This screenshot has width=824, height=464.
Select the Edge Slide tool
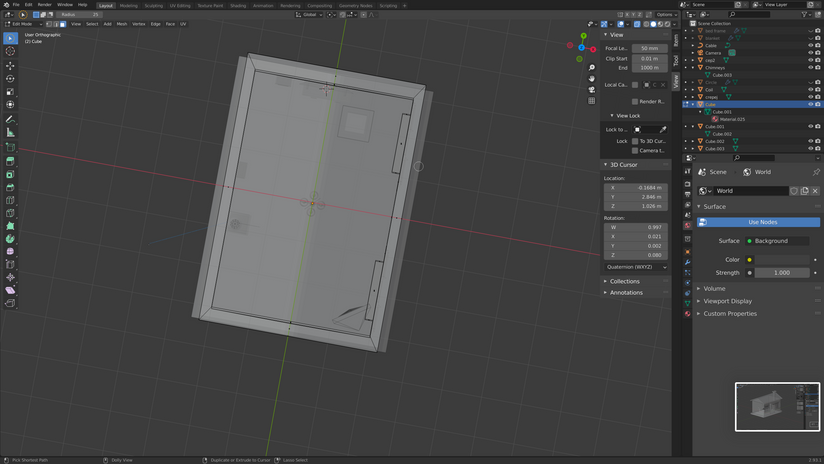[x=10, y=264]
